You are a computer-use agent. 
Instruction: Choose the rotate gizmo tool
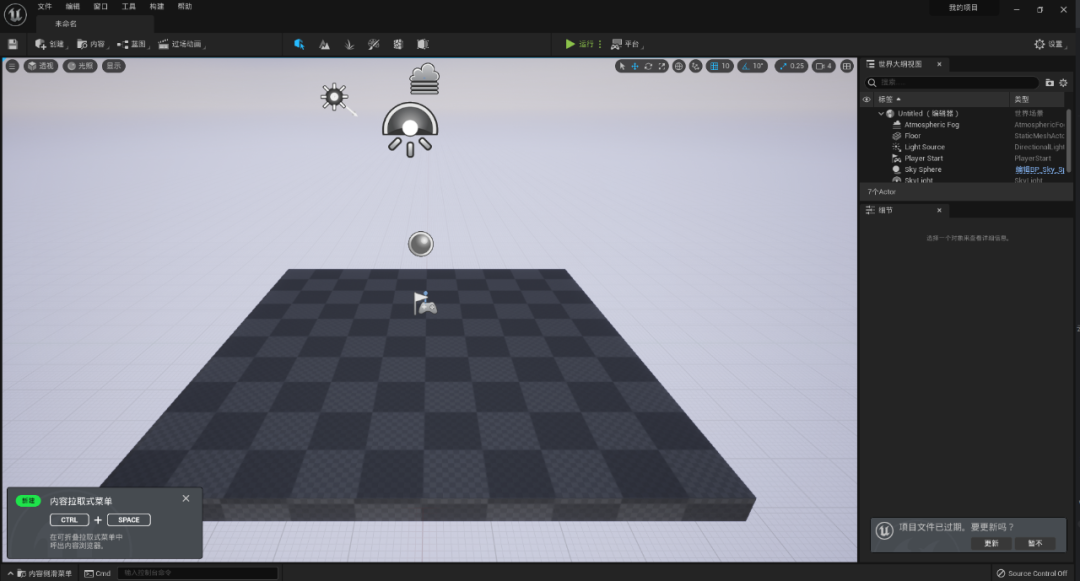[648, 66]
